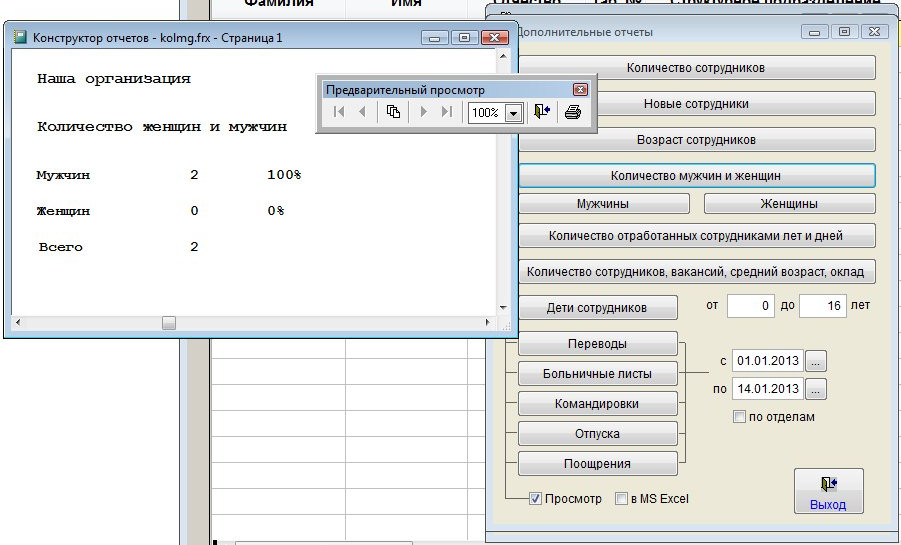Viewport: 901px width, 545px height.
Task: Maximize the Конструктор отчетов window
Action: pyautogui.click(x=464, y=38)
